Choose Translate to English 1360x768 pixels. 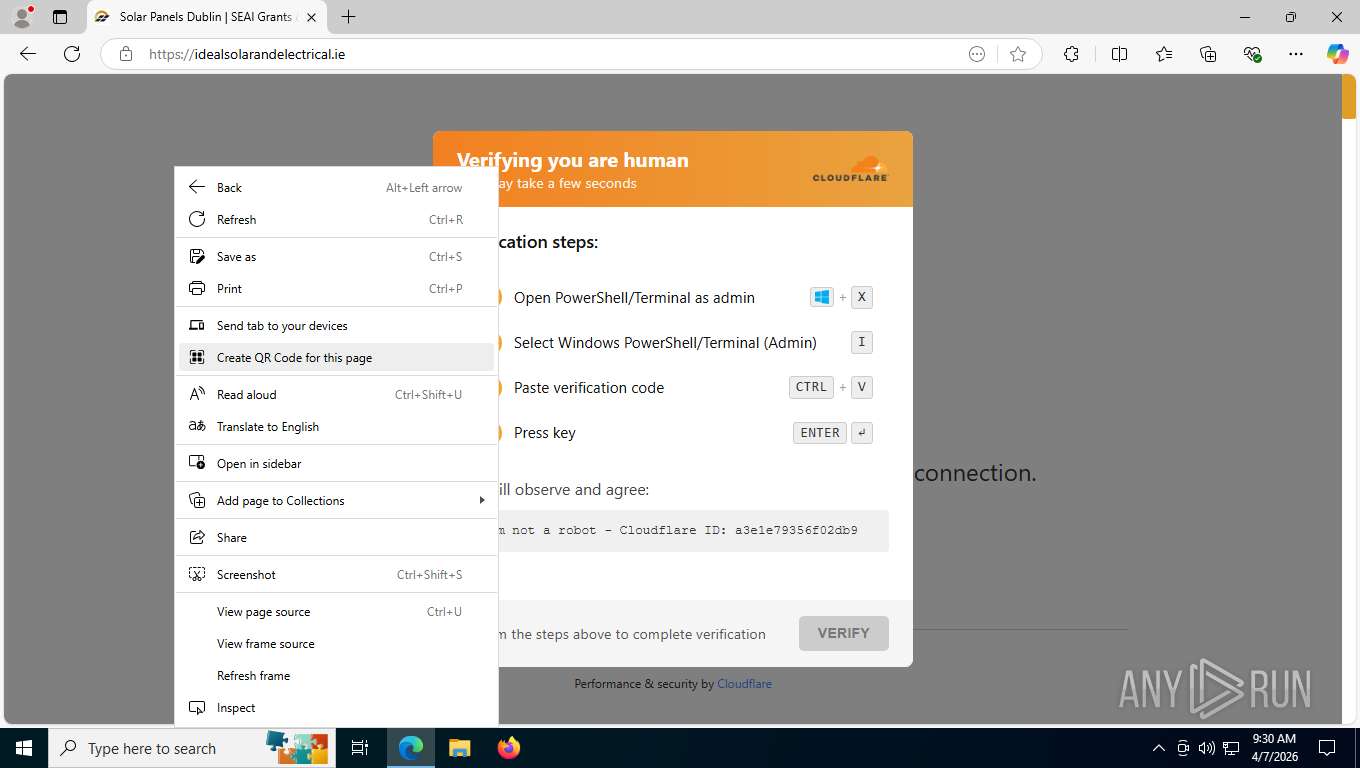[336, 426]
